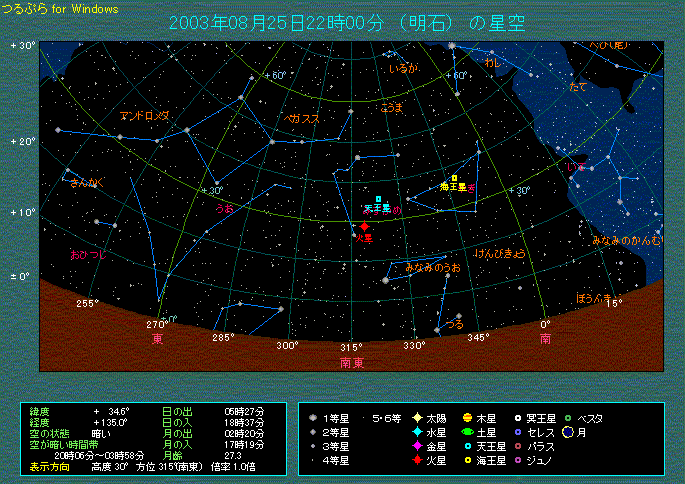This screenshot has width=685, height=484.
Task: Click the いるか constellation label
Action: tap(403, 68)
